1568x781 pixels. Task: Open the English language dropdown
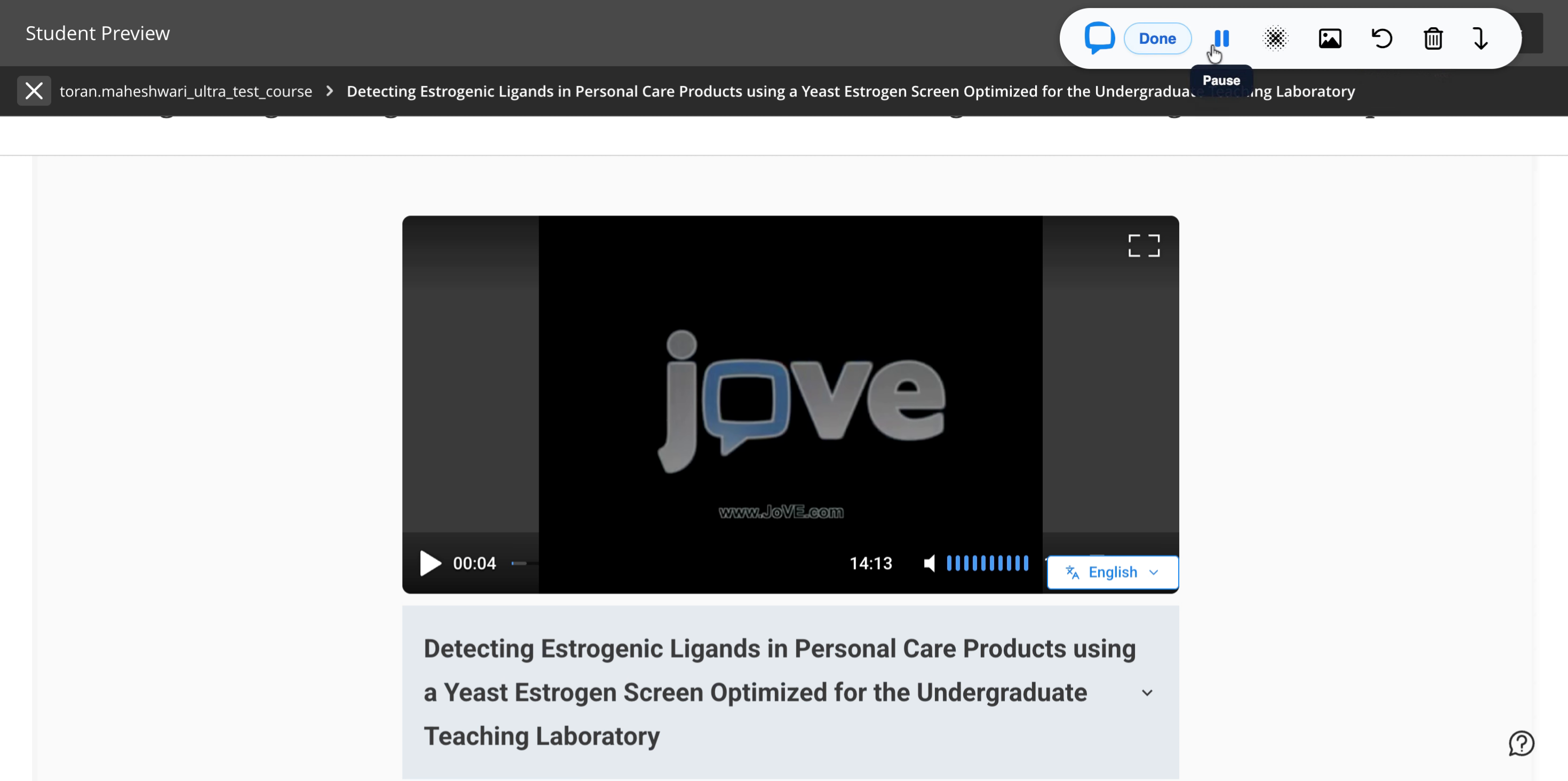pos(1112,572)
